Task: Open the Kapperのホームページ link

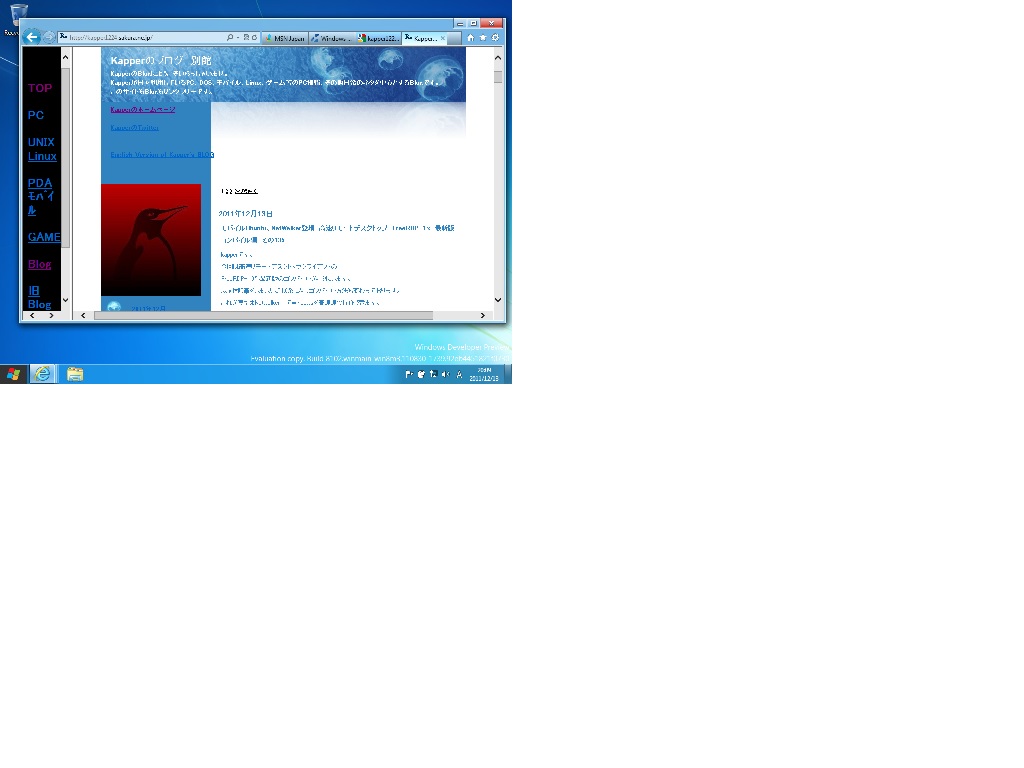Action: tap(142, 109)
